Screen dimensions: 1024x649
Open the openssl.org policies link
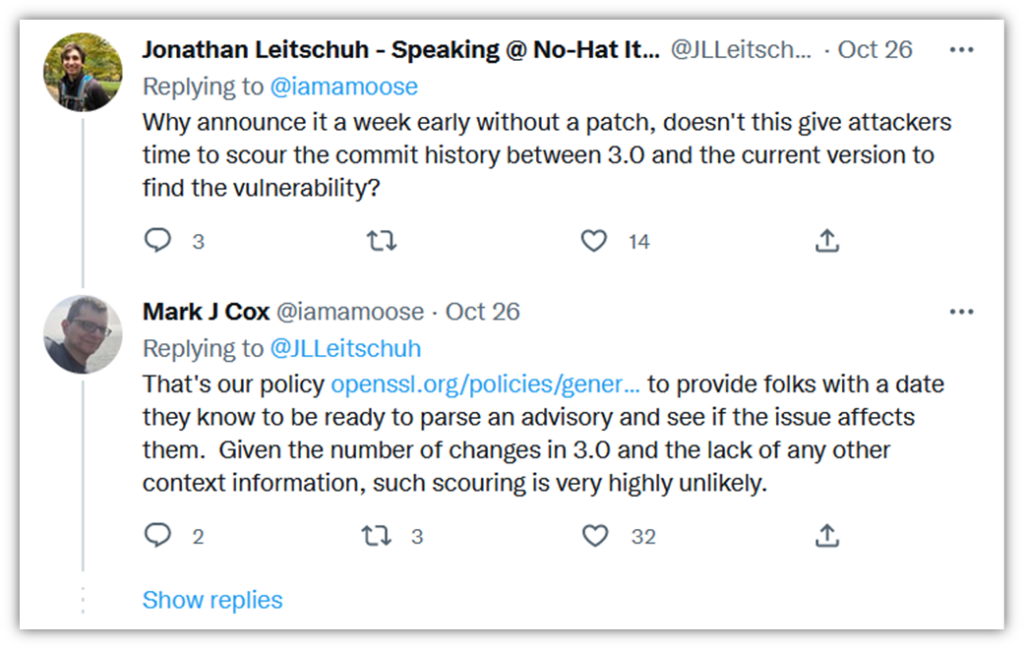pos(485,385)
